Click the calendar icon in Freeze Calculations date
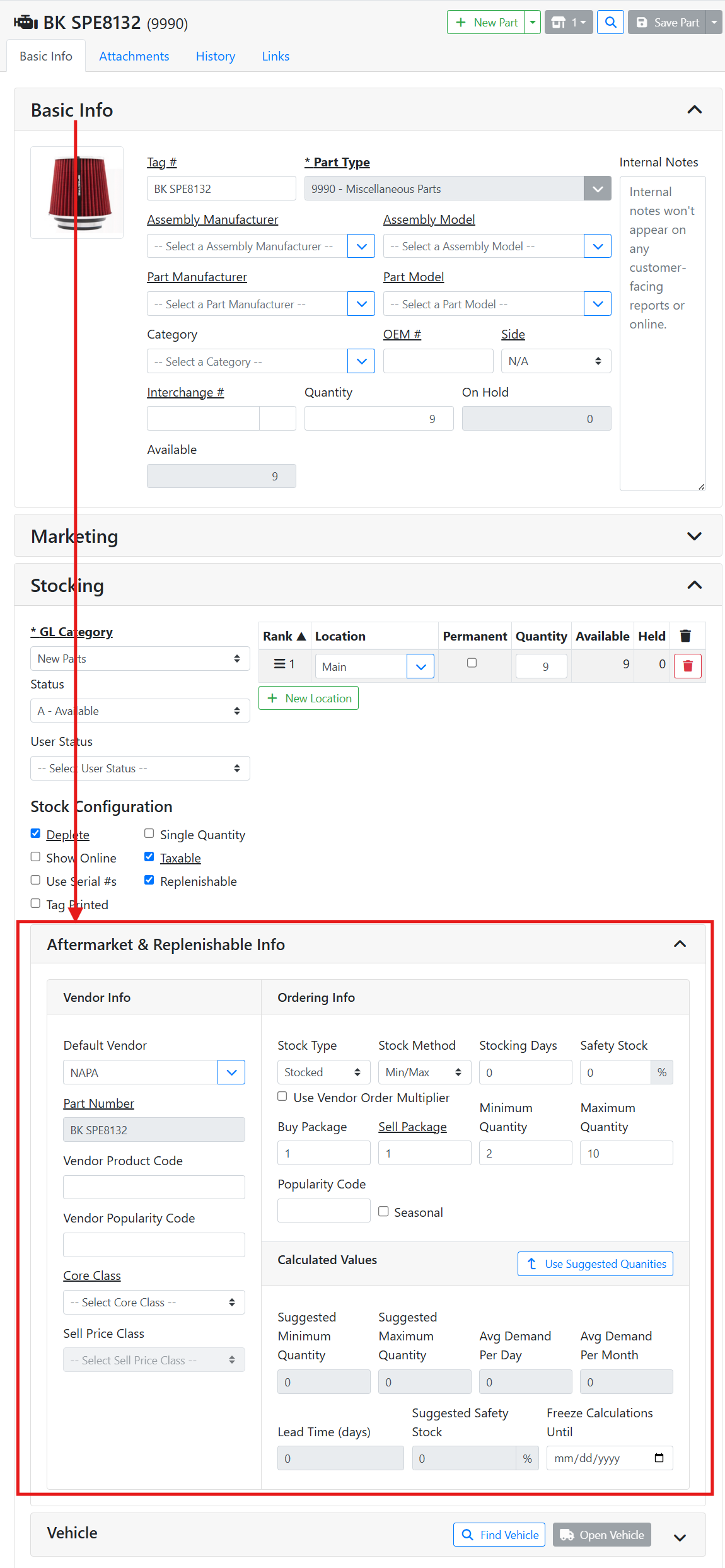 (x=659, y=1458)
